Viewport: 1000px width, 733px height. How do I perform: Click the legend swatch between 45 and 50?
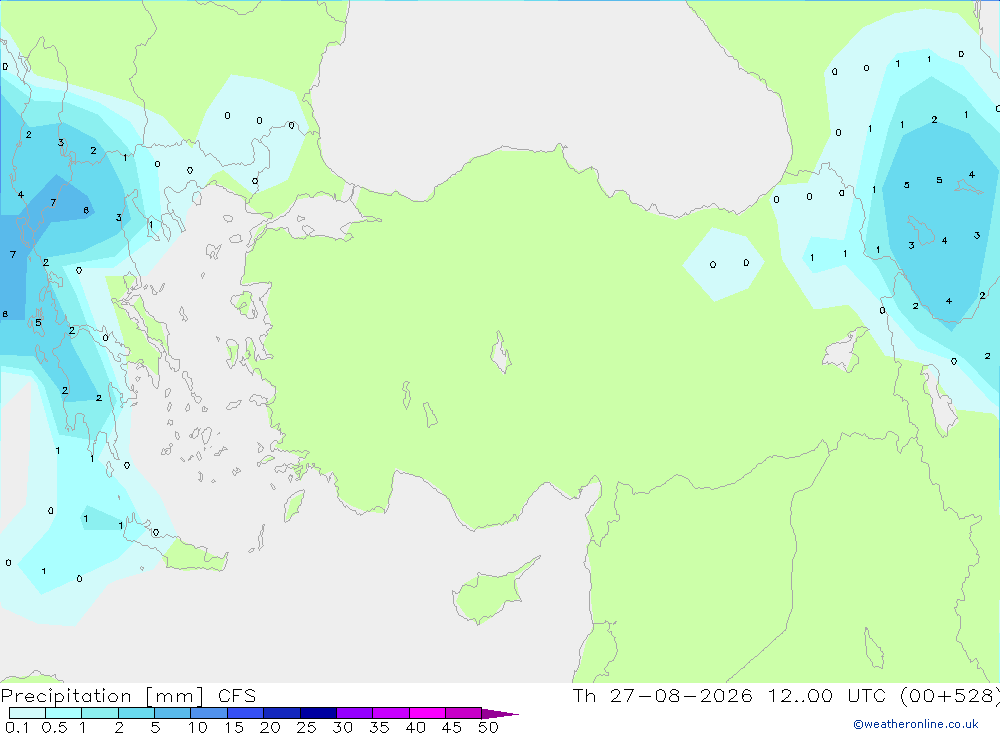464,713
